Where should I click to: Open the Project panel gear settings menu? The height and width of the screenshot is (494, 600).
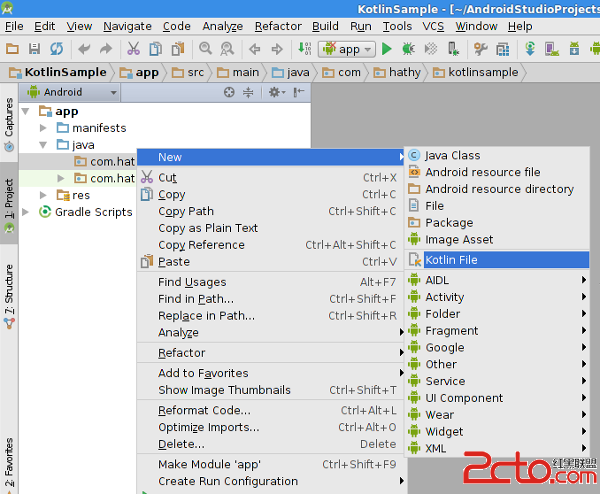277,92
